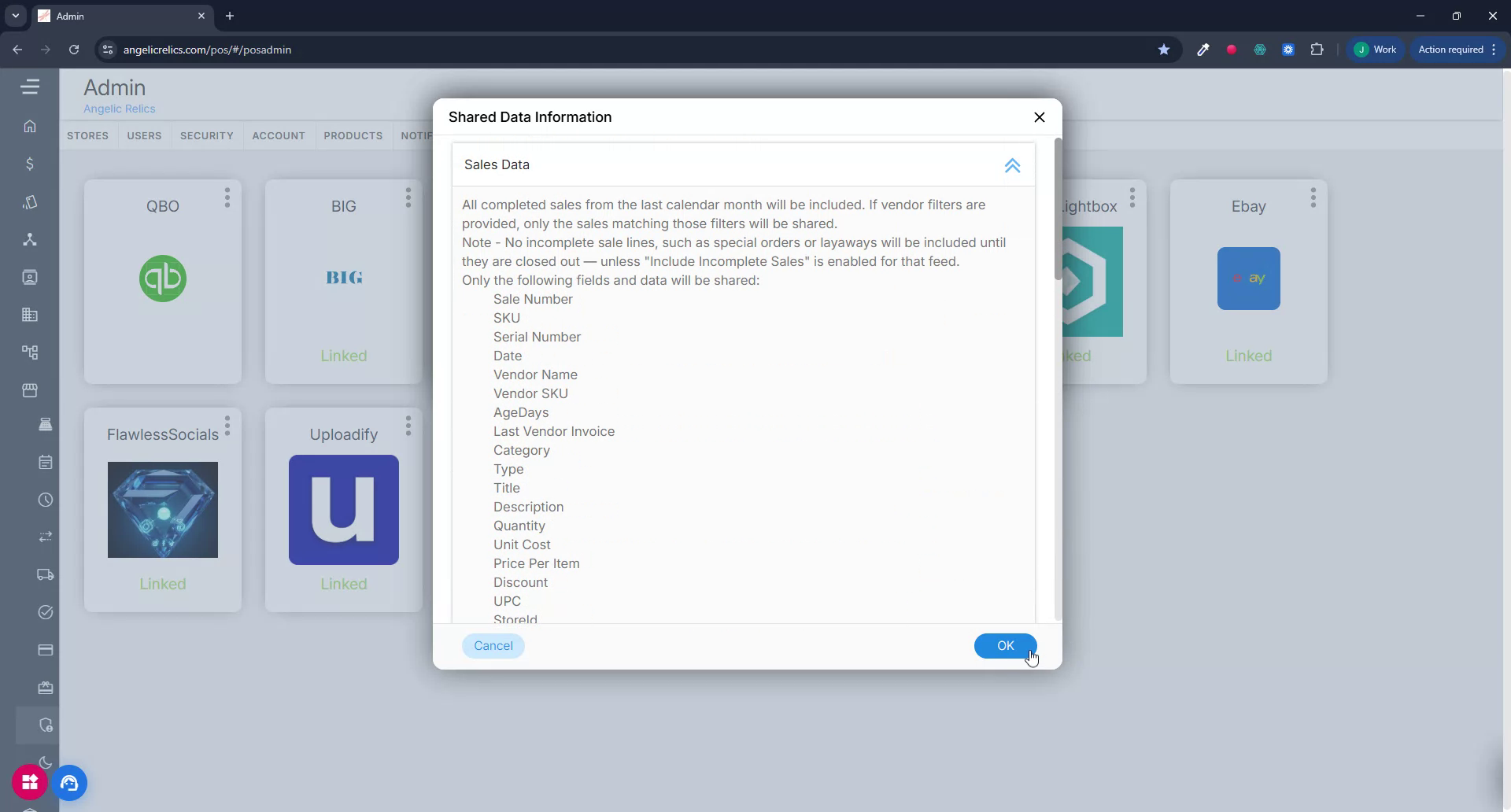Open the home icon in sidebar
This screenshot has width=1511, height=812.
click(x=30, y=126)
